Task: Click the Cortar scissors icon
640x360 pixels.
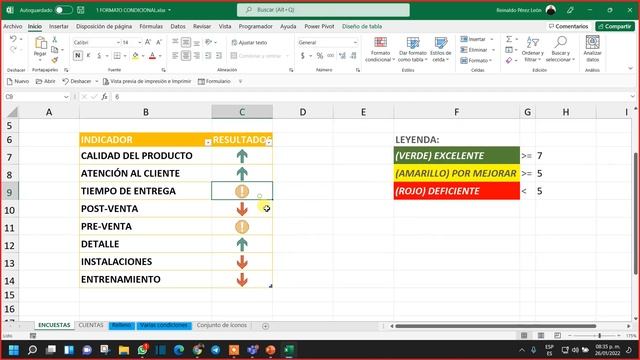Action: [x=54, y=40]
